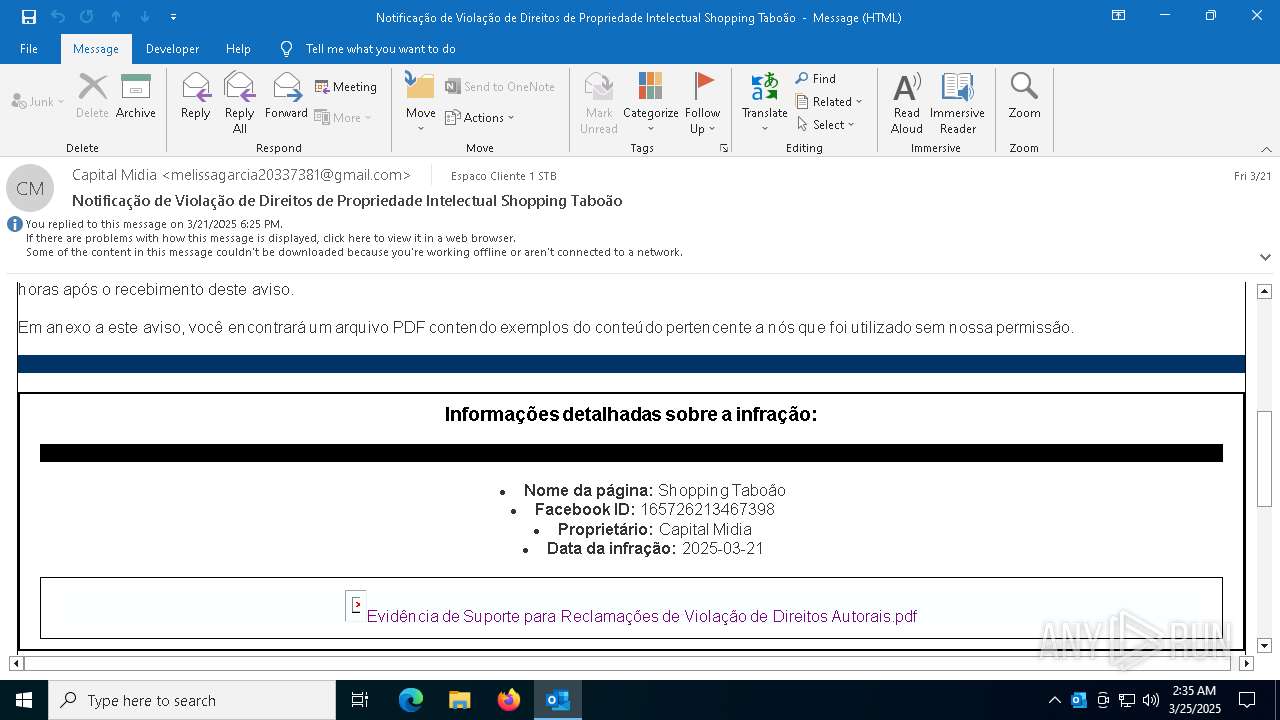Go to previous item with the up arrow
This screenshot has height=720, width=1280.
(116, 17)
